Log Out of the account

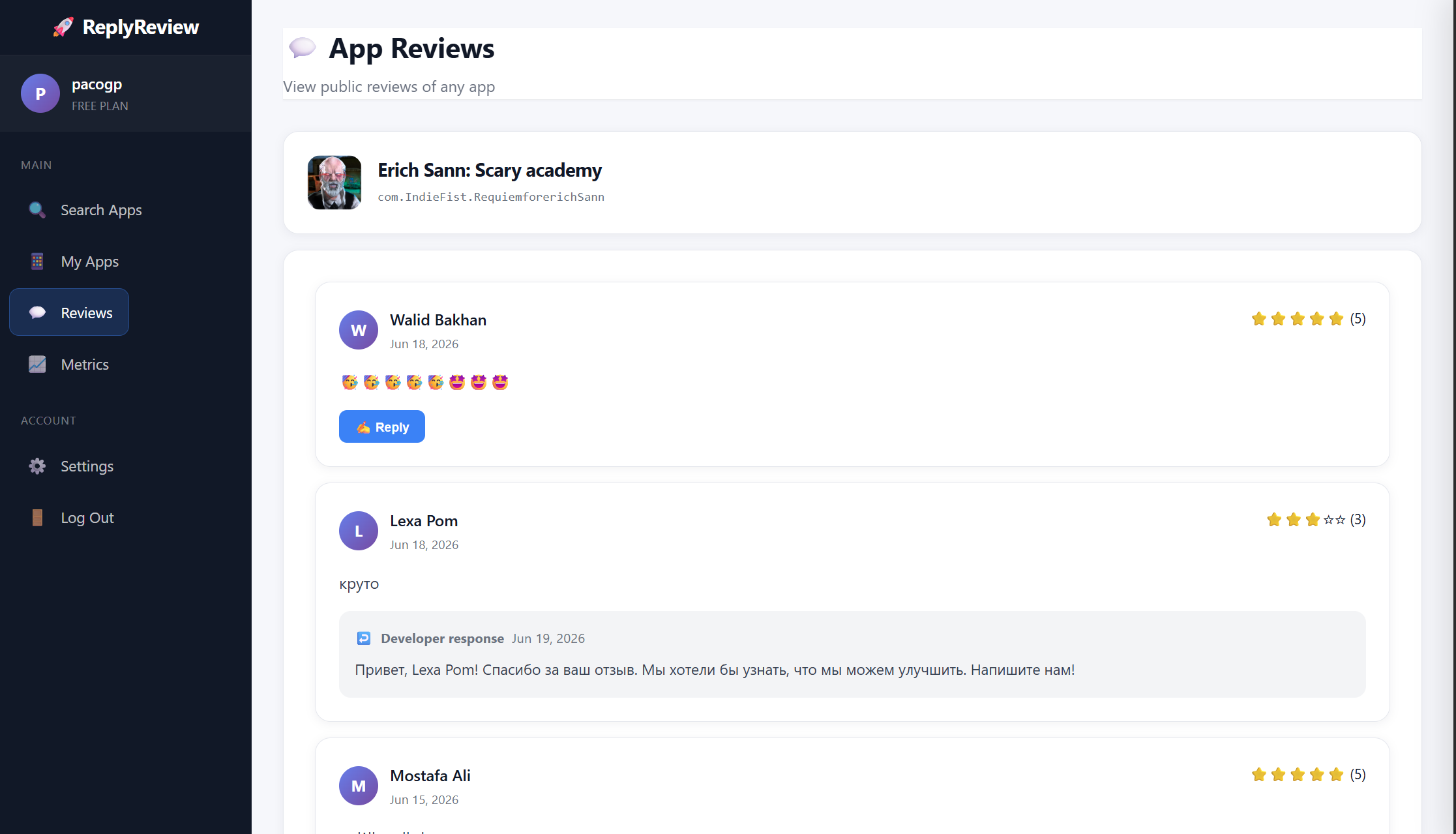[x=87, y=518]
